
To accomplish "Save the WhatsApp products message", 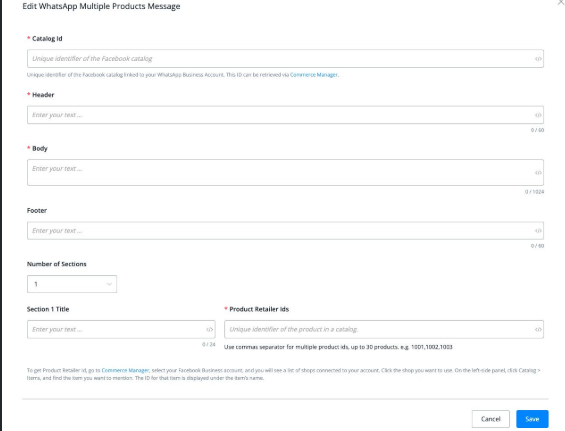I will point(532,419).
